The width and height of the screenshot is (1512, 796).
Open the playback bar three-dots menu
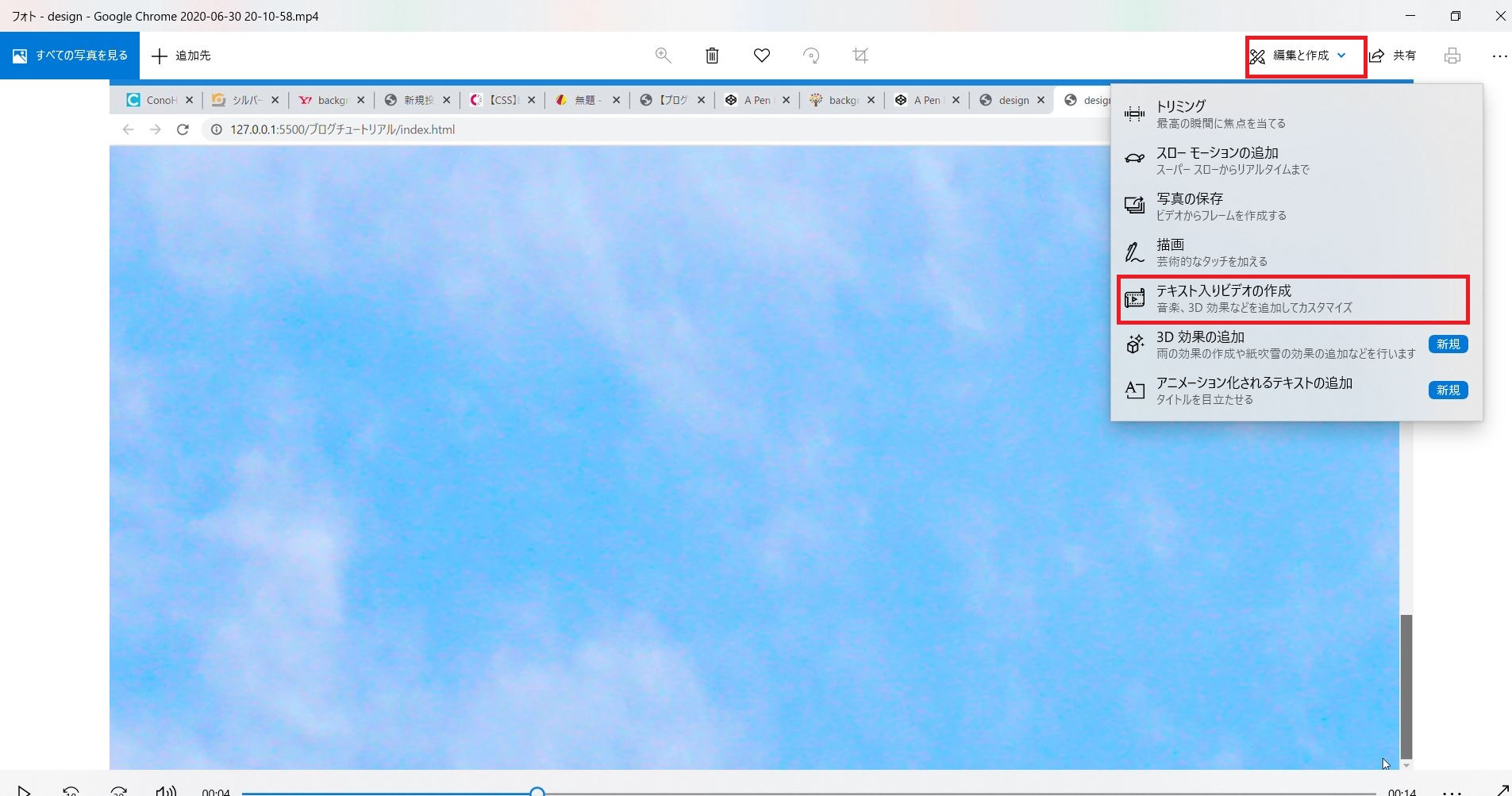[x=1452, y=792]
